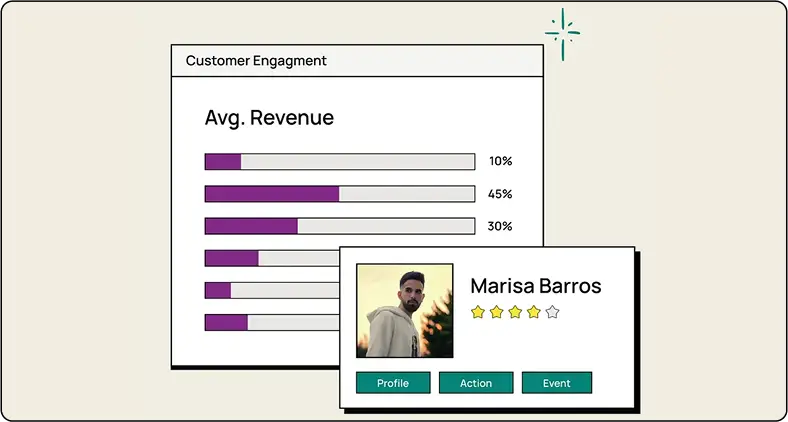Open the Event button

[x=557, y=383]
